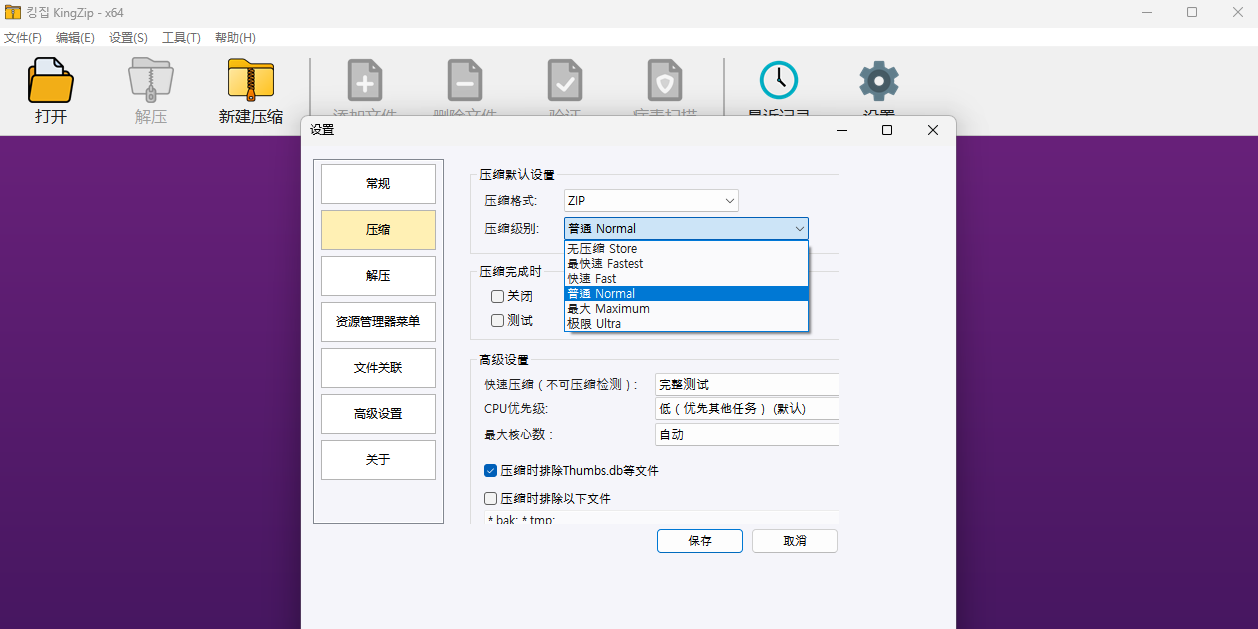The width and height of the screenshot is (1258, 629).
Task: Click the 取消 cancel button
Action: click(795, 541)
